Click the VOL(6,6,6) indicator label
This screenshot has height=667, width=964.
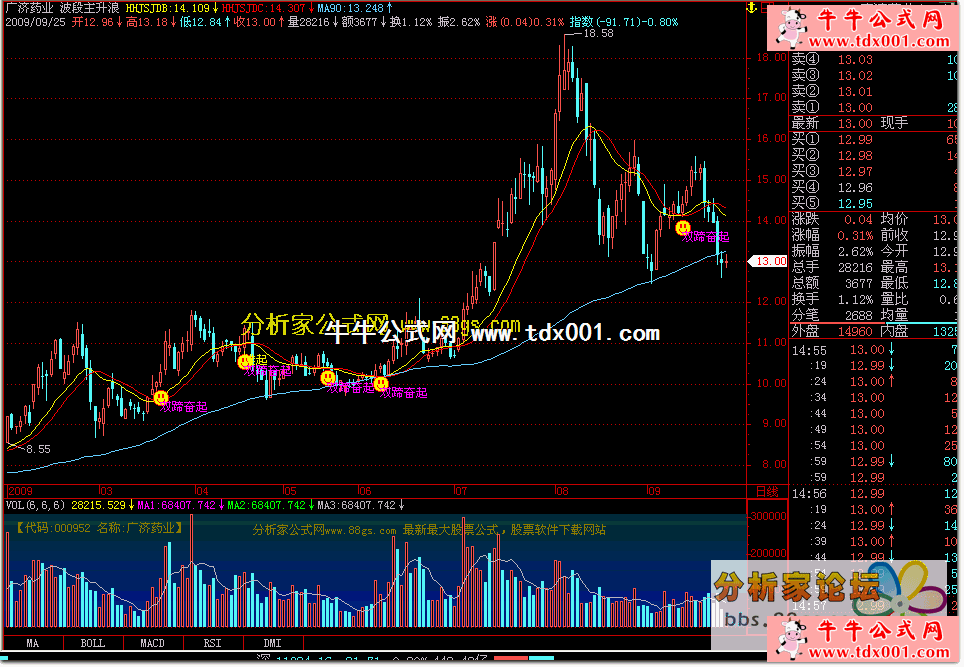point(35,505)
